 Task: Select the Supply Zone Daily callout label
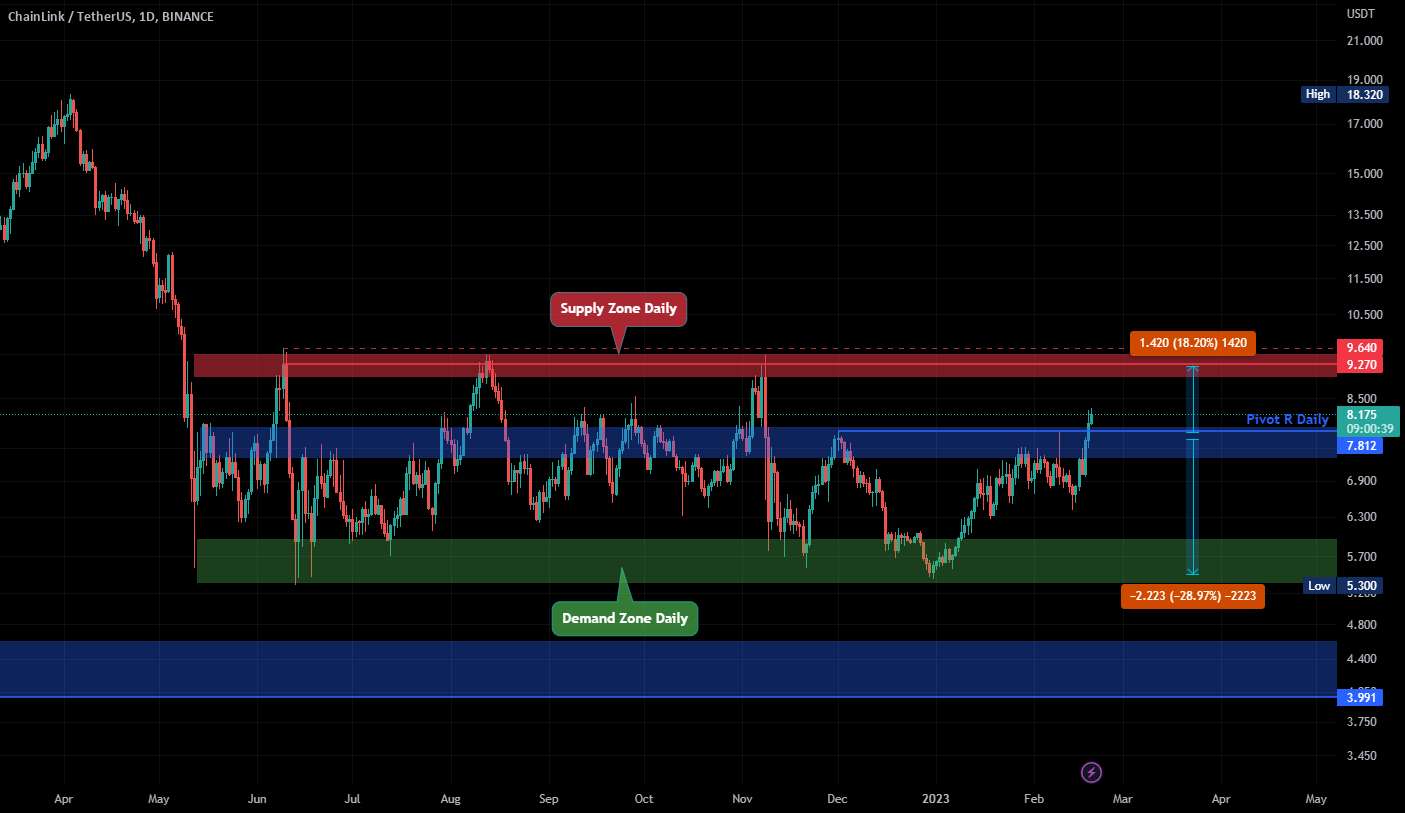[x=619, y=309]
